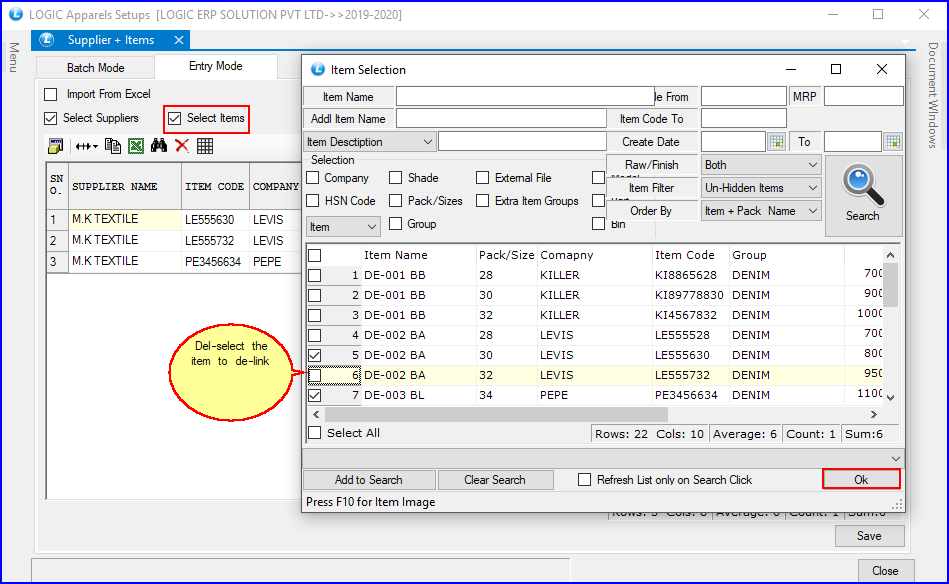Click the yellow form icon in the toolbar
This screenshot has width=949, height=584.
(x=56, y=146)
